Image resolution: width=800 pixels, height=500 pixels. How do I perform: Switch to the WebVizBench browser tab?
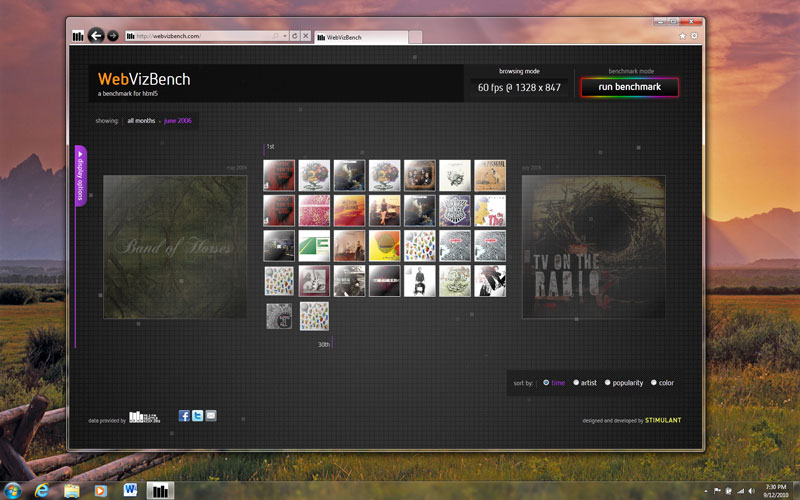[360, 37]
